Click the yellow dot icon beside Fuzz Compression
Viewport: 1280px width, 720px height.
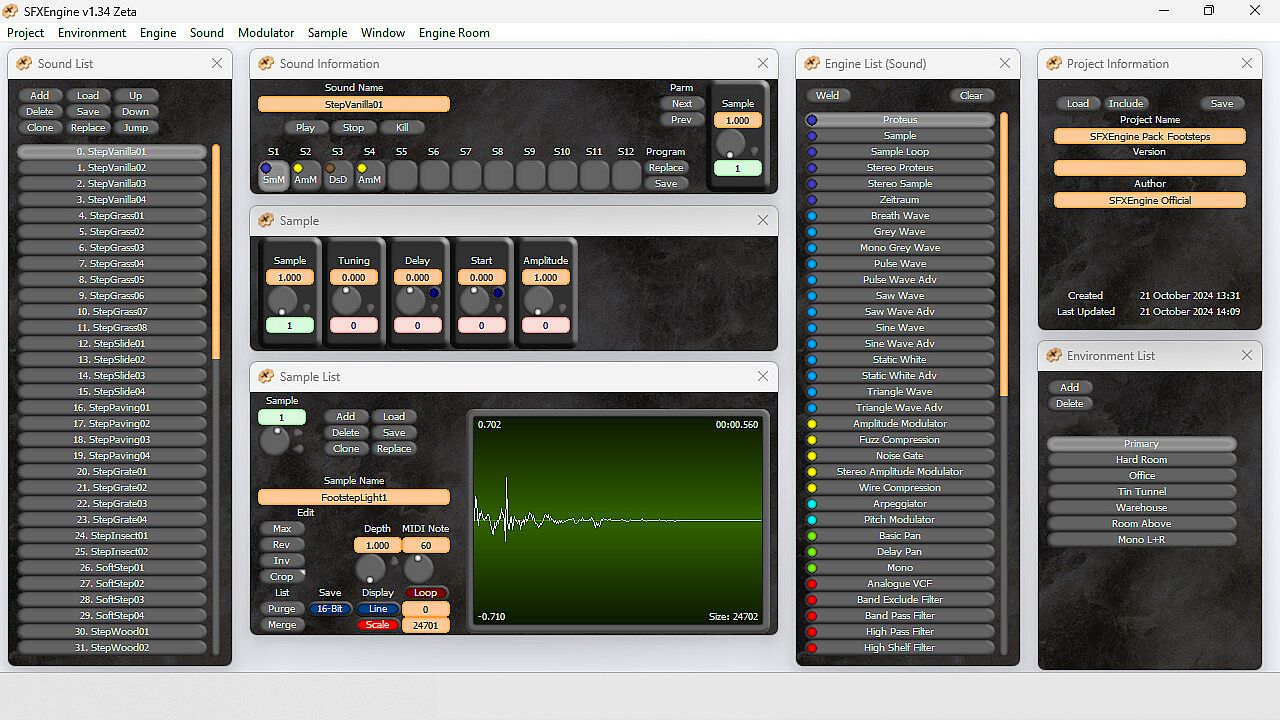[x=812, y=440]
